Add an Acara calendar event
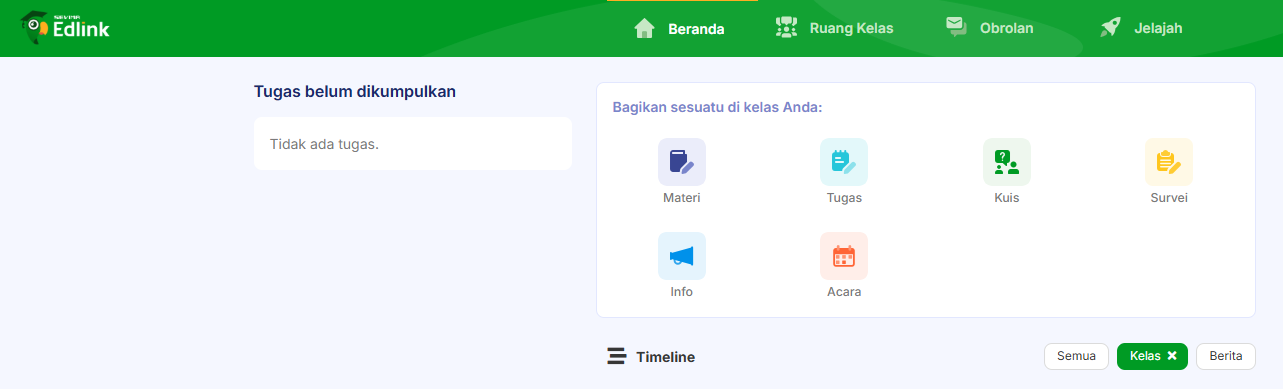Screen dimensions: 1283x389 [844, 256]
